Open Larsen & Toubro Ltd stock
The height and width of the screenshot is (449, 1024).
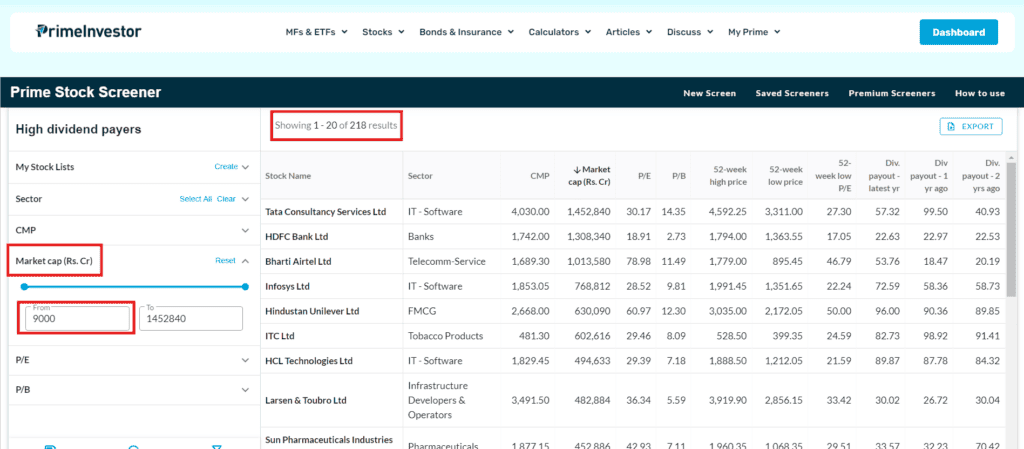coord(306,401)
